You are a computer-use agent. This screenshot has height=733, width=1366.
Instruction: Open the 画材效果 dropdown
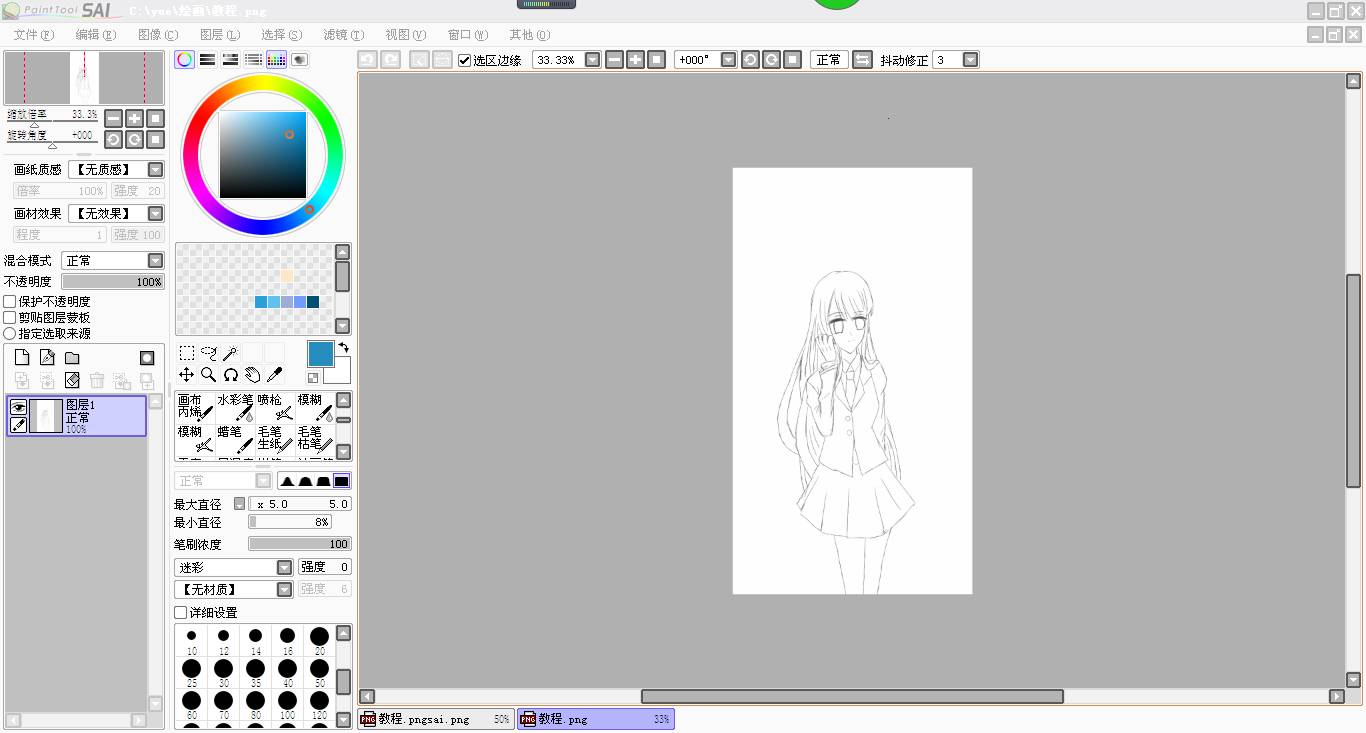click(x=155, y=213)
